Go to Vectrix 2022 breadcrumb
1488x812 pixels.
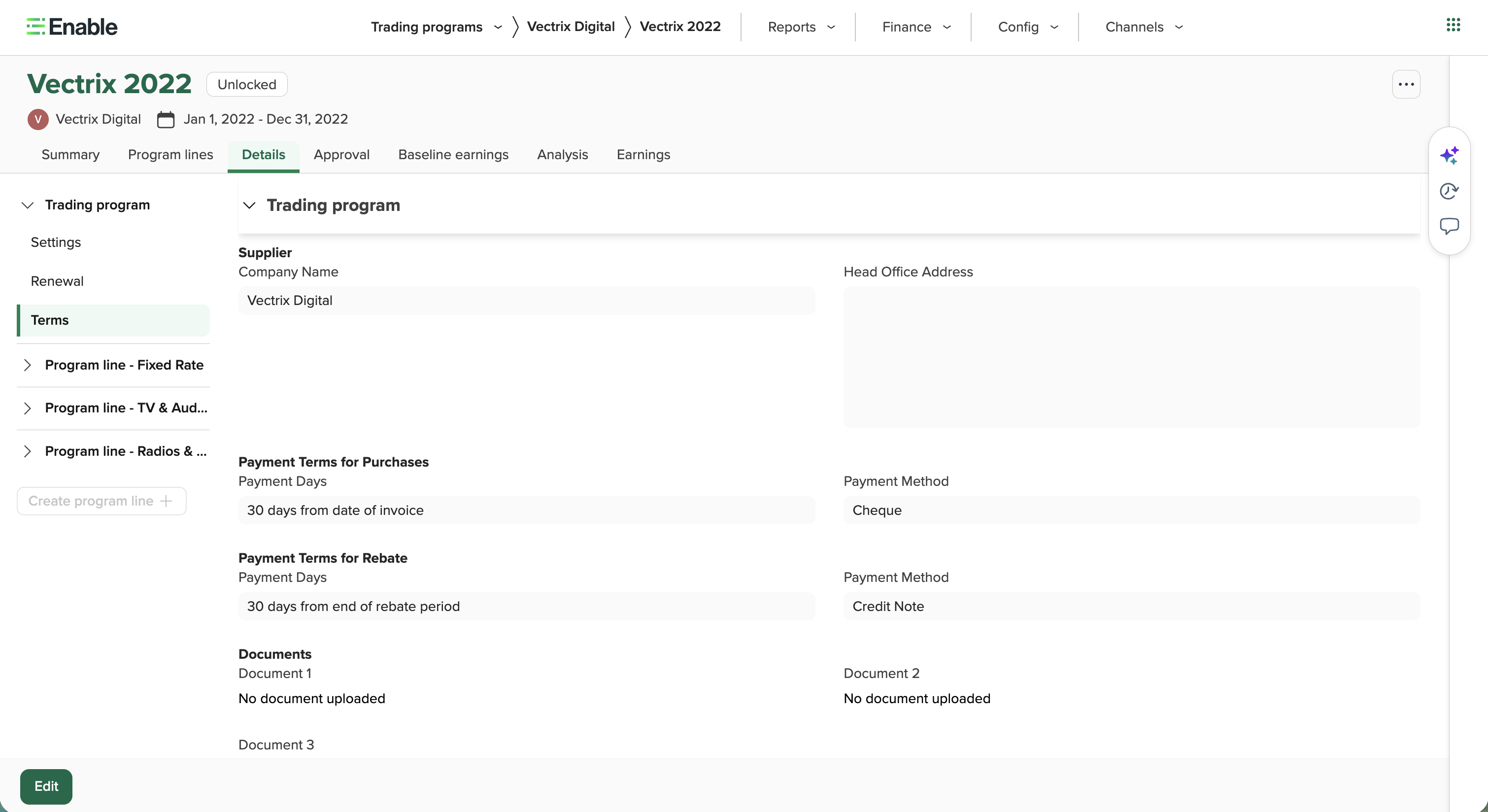(x=680, y=27)
